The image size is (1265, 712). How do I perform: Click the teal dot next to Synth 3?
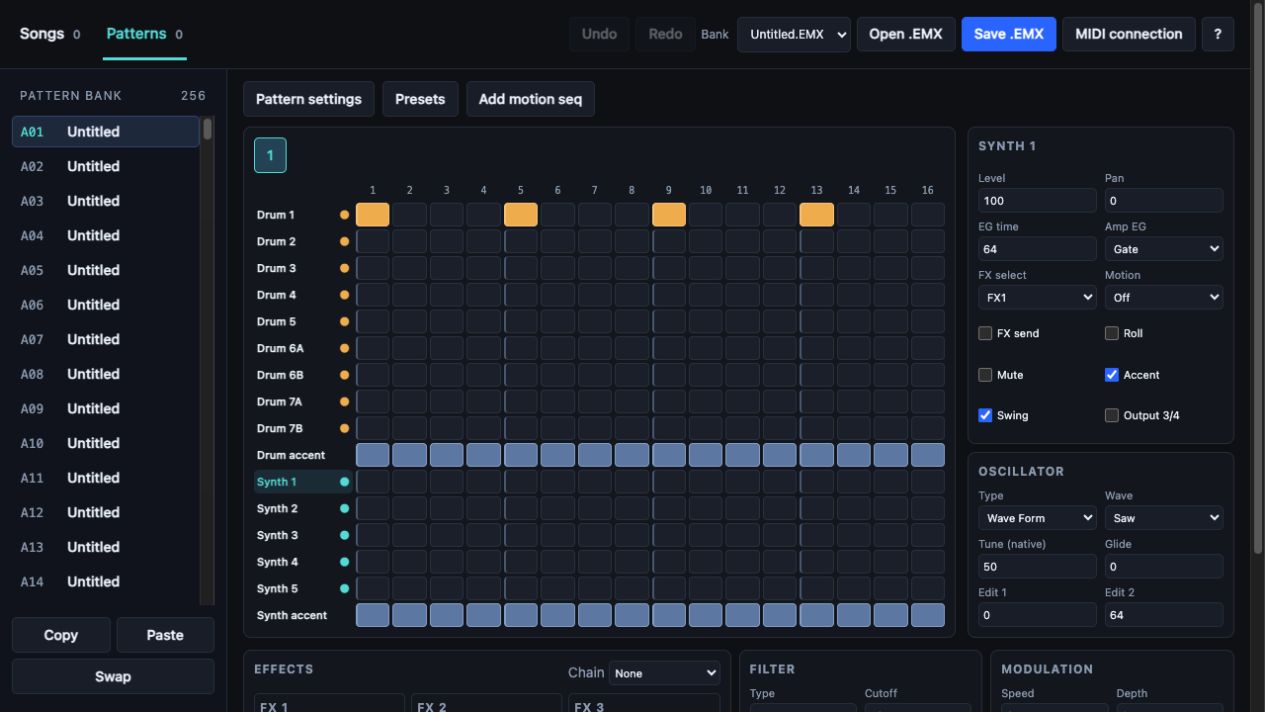[345, 535]
